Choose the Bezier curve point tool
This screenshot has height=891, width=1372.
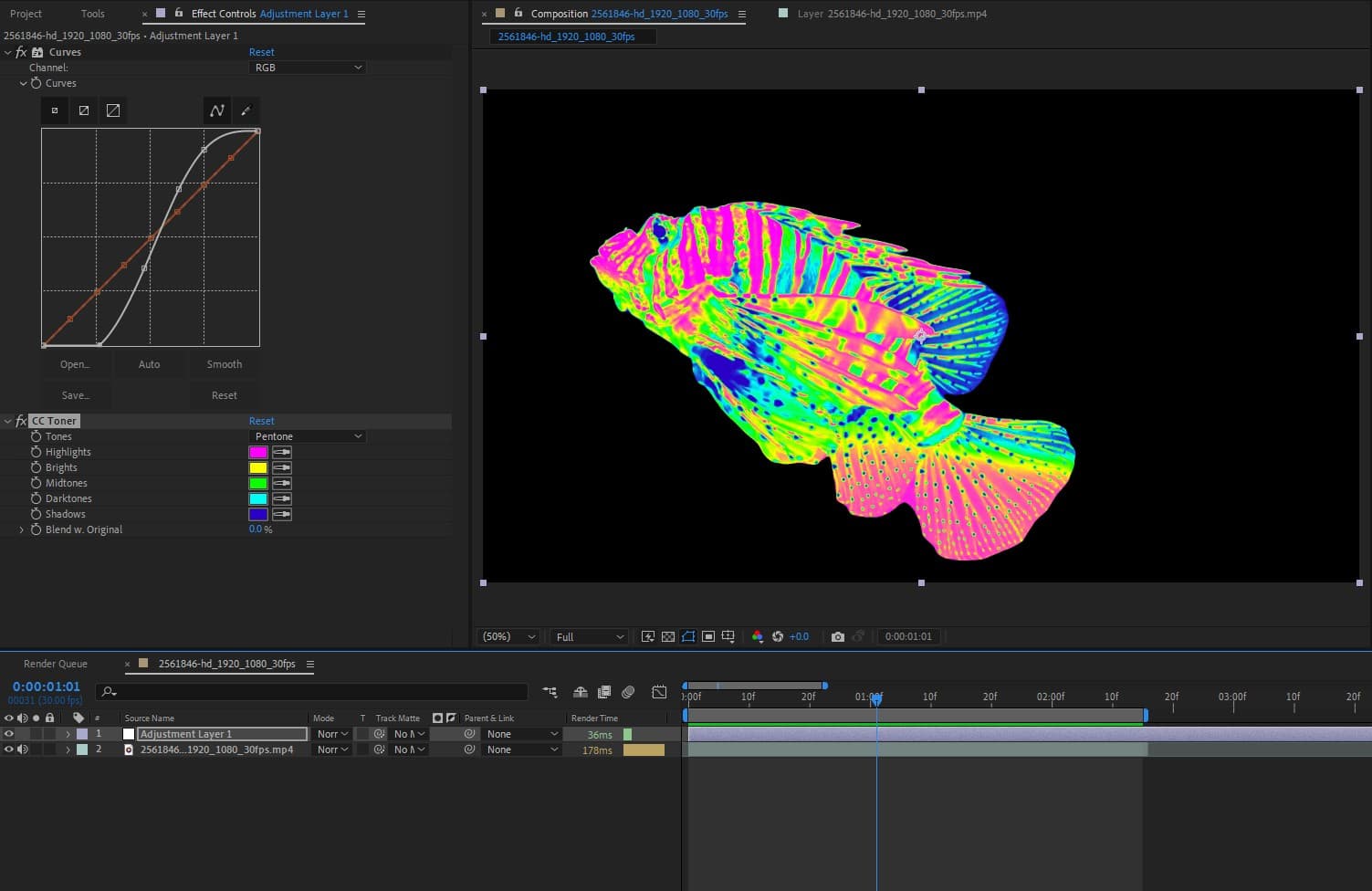[x=216, y=110]
